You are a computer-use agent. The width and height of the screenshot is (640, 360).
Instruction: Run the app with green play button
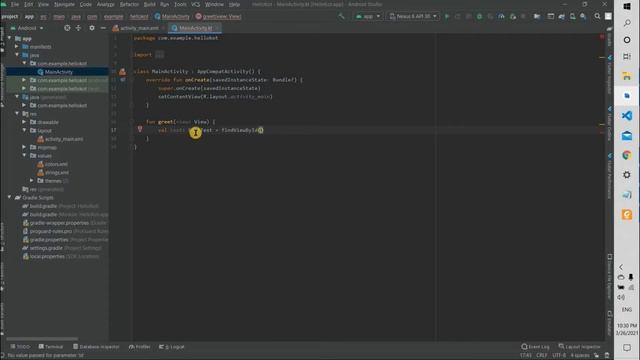pyautogui.click(x=447, y=16)
